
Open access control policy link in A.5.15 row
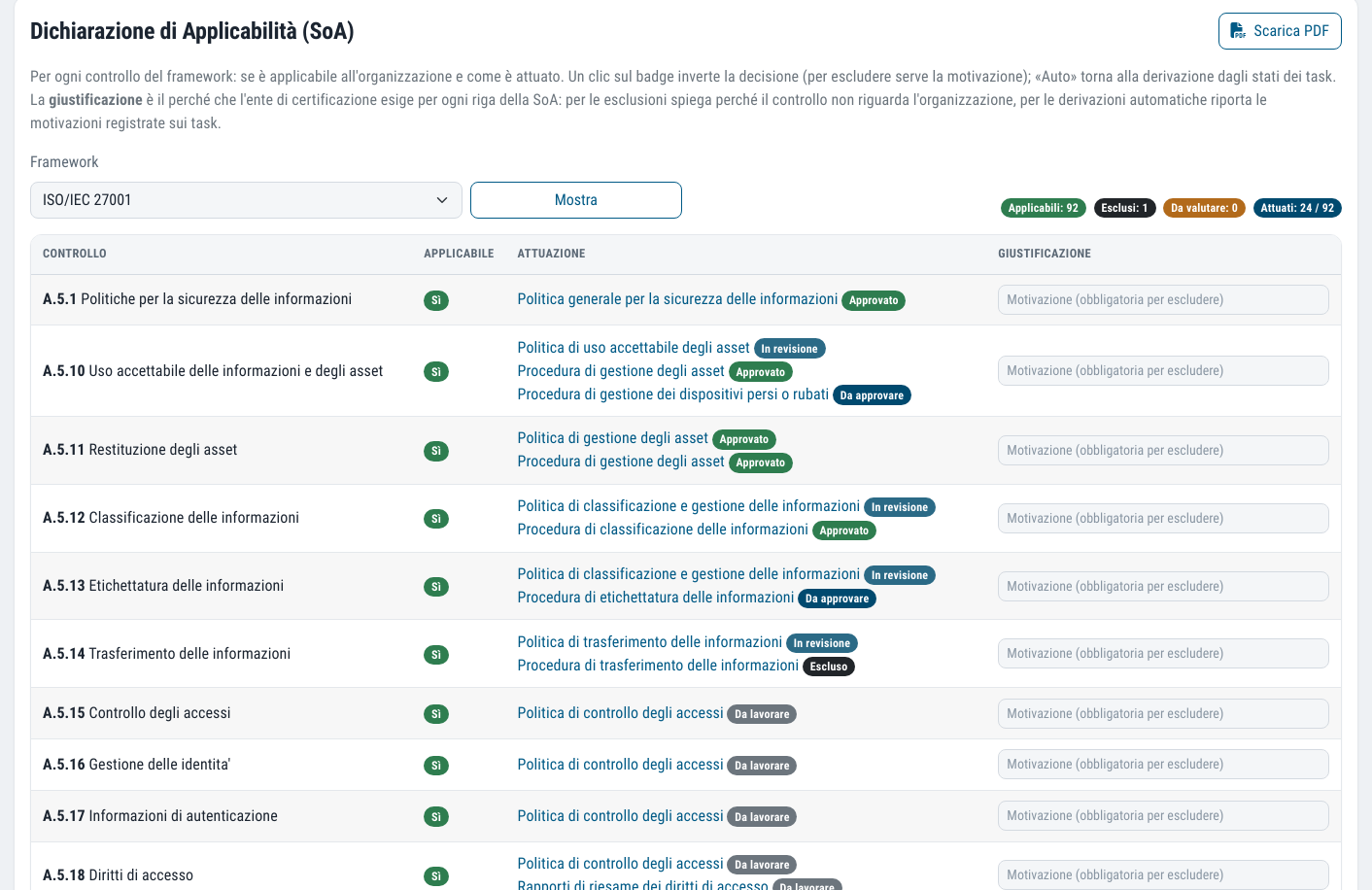[620, 713]
